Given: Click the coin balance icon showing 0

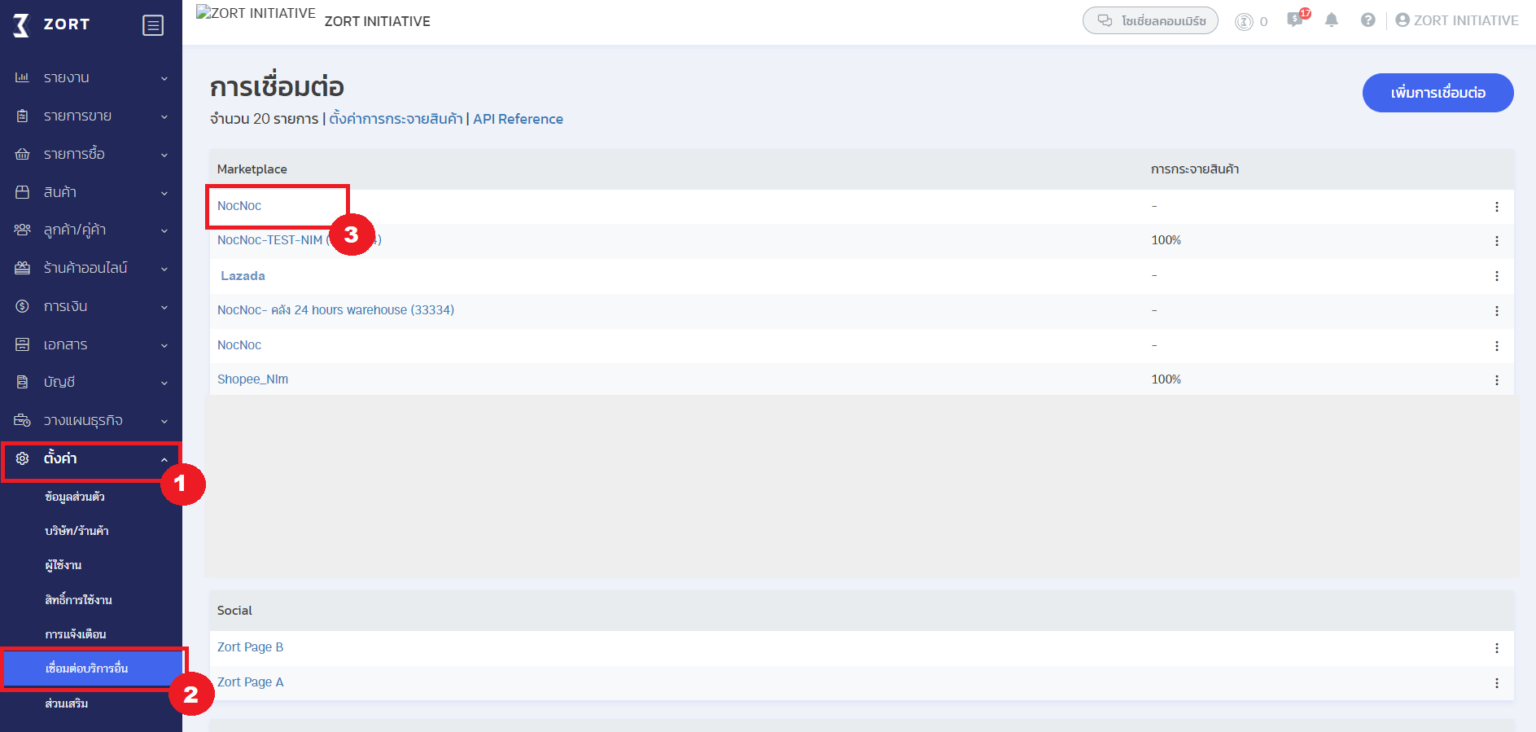Looking at the screenshot, I should coord(1243,20).
